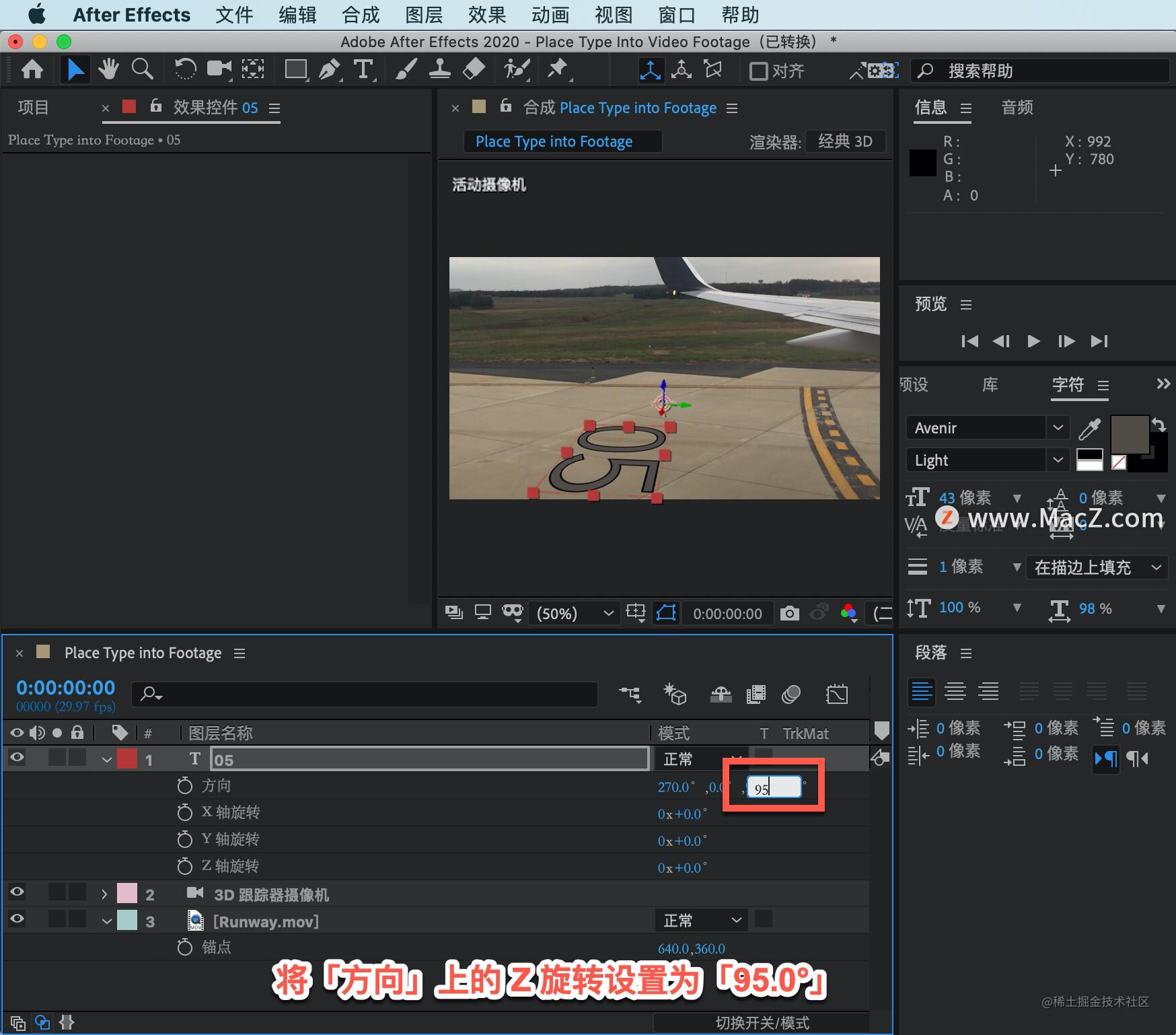1176x1035 pixels.
Task: Open the 文件 menu
Action: 234,15
